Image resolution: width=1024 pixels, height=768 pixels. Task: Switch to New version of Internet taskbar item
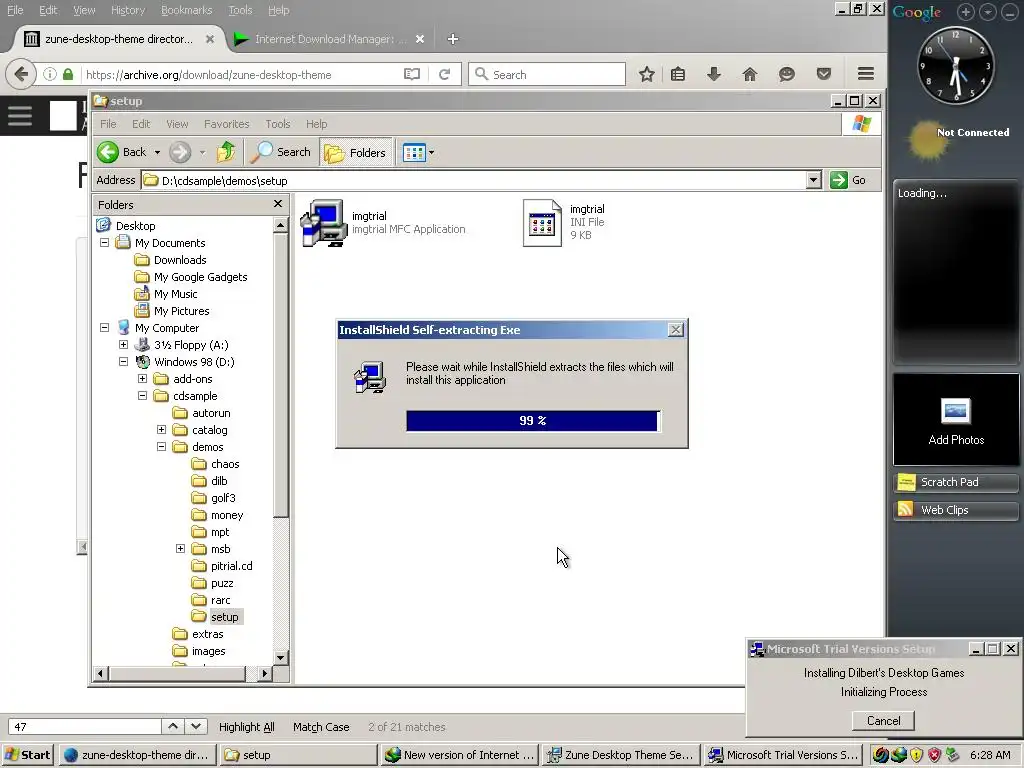click(x=460, y=755)
